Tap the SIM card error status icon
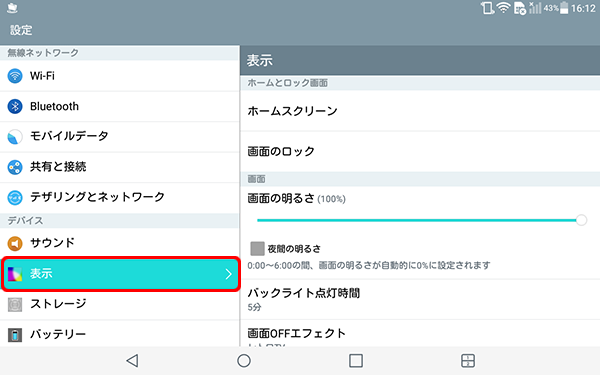This screenshot has width=600, height=375. [520, 8]
